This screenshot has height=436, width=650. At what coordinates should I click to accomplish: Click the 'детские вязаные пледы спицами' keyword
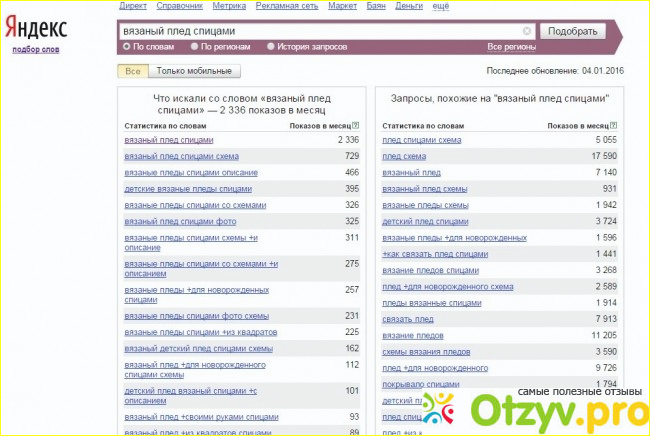(188, 188)
